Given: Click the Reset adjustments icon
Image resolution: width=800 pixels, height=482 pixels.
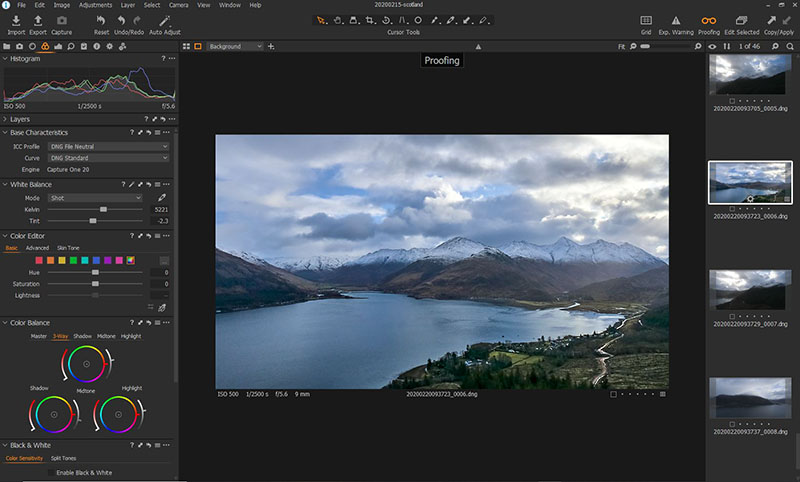Looking at the screenshot, I should click(101, 20).
